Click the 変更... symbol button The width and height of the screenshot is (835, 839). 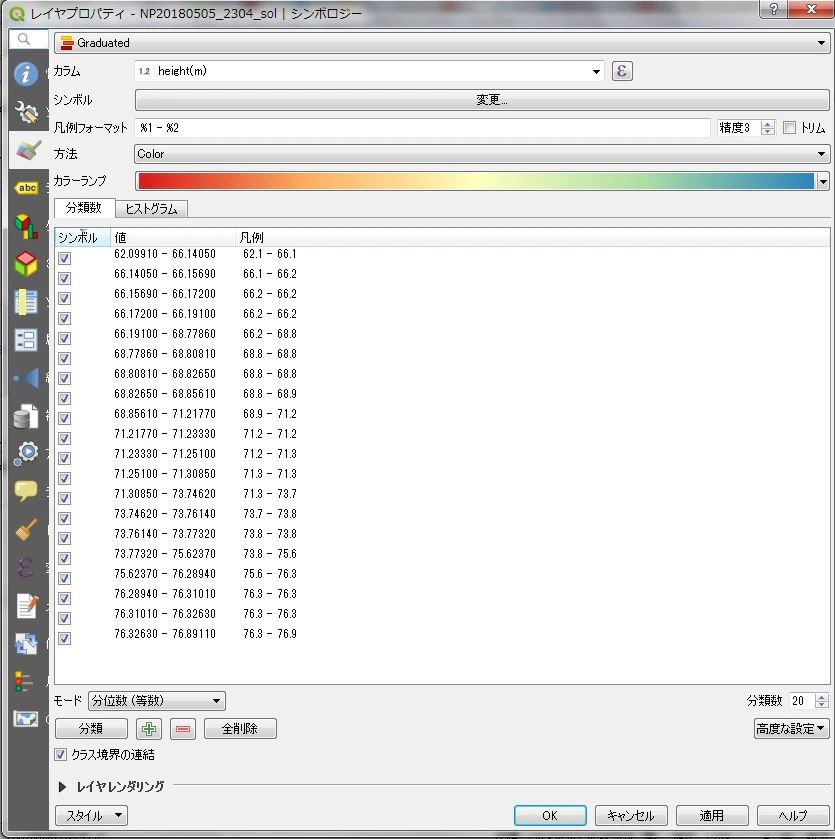click(x=482, y=100)
